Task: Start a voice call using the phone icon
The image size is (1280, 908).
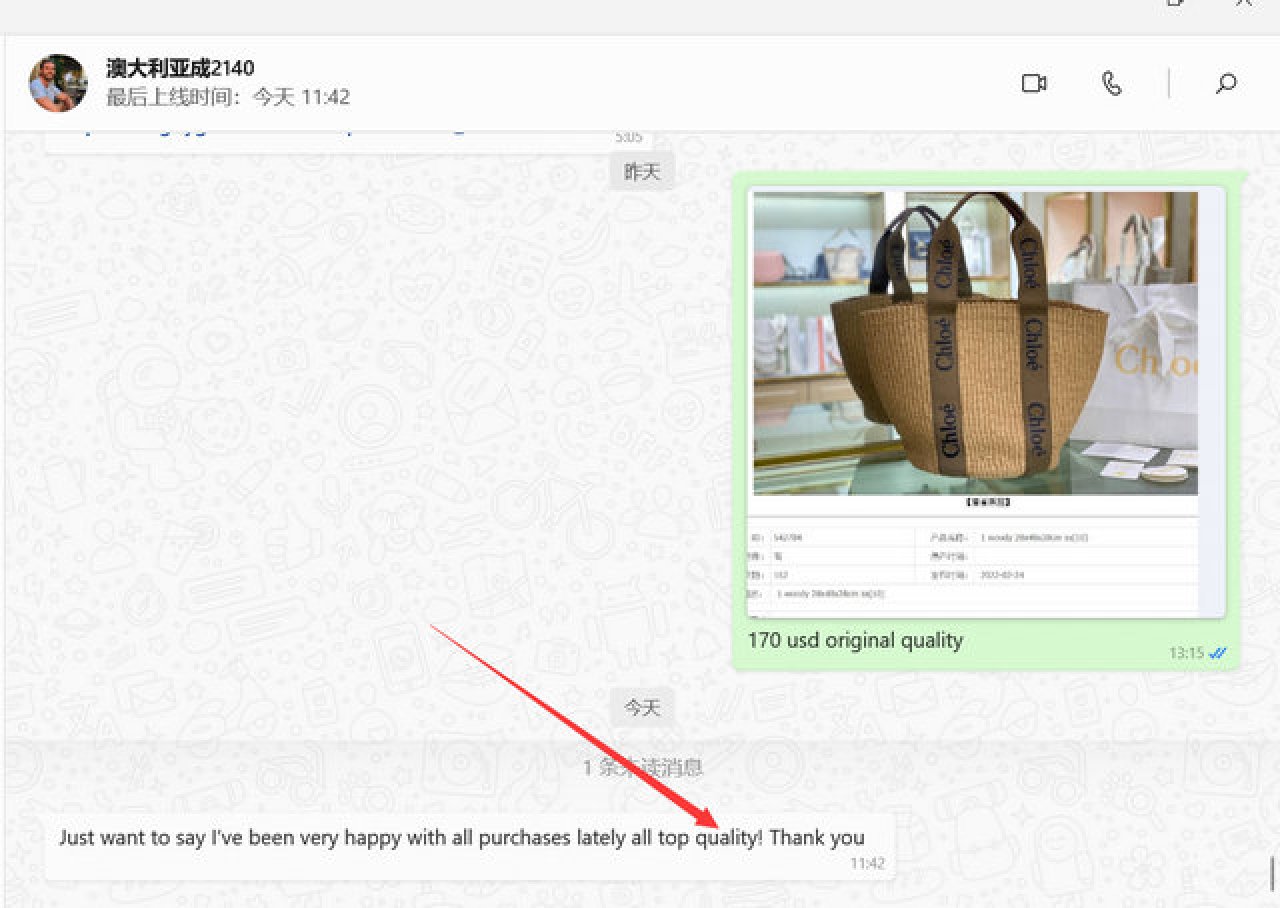Action: click(x=1111, y=84)
